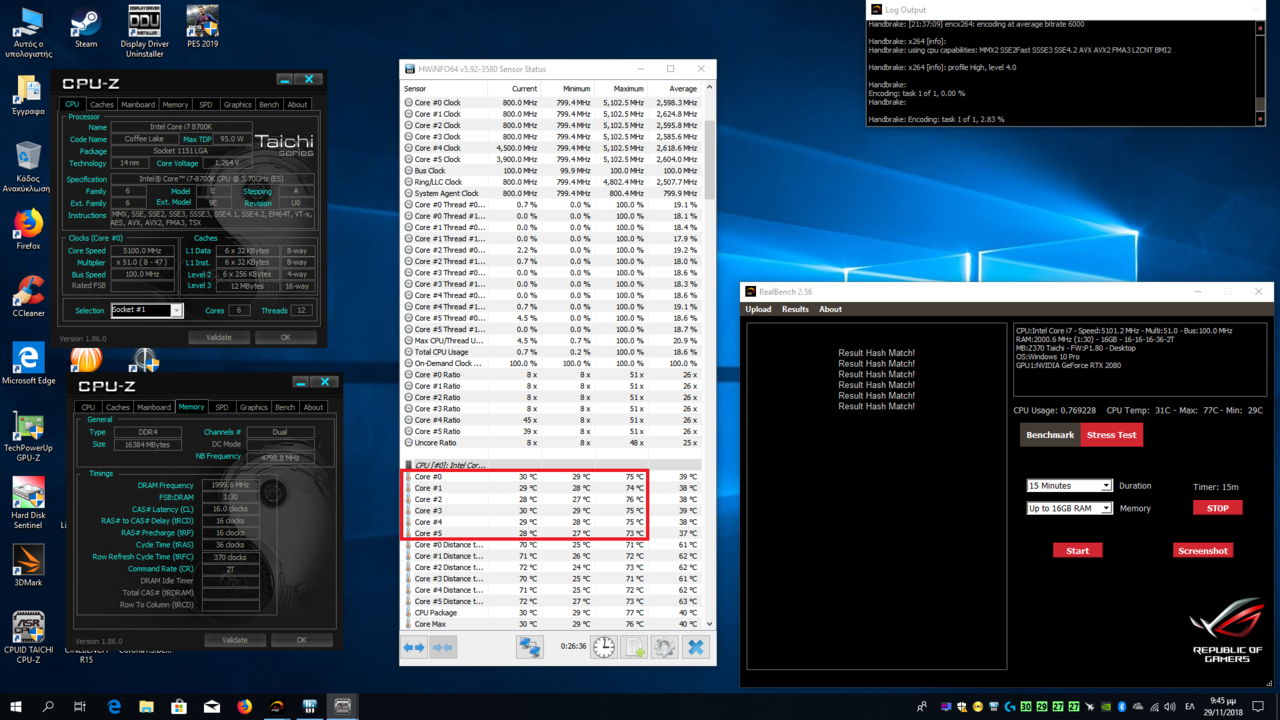Click Windows Start button on taskbar
The image size is (1280, 720).
[16, 706]
